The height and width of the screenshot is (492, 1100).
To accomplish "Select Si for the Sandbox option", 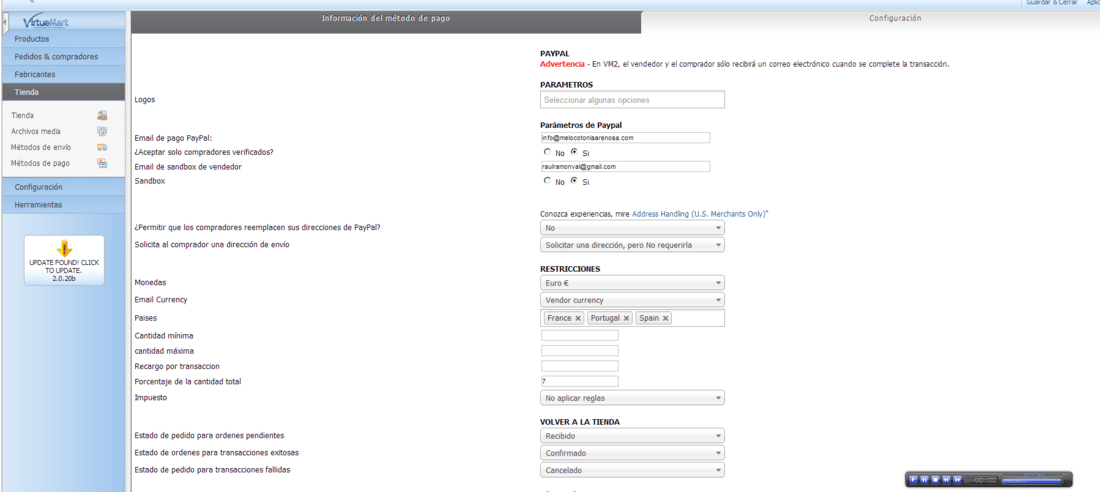I will point(575,180).
